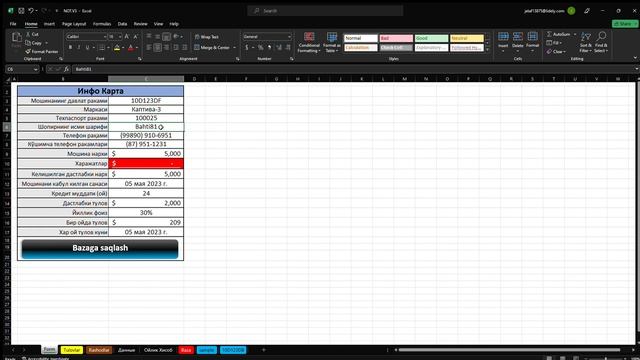Switch to the Page Layout tab

(74, 24)
